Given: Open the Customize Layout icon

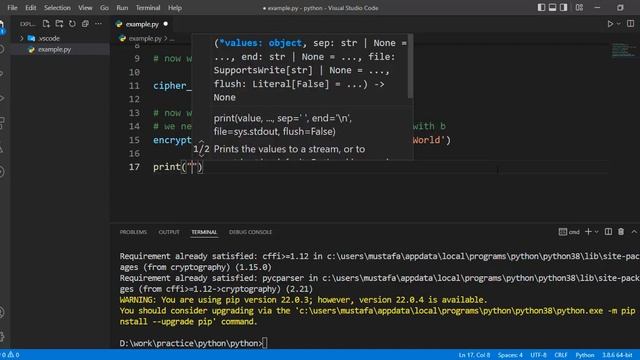Looking at the screenshot, I should coord(579,7).
